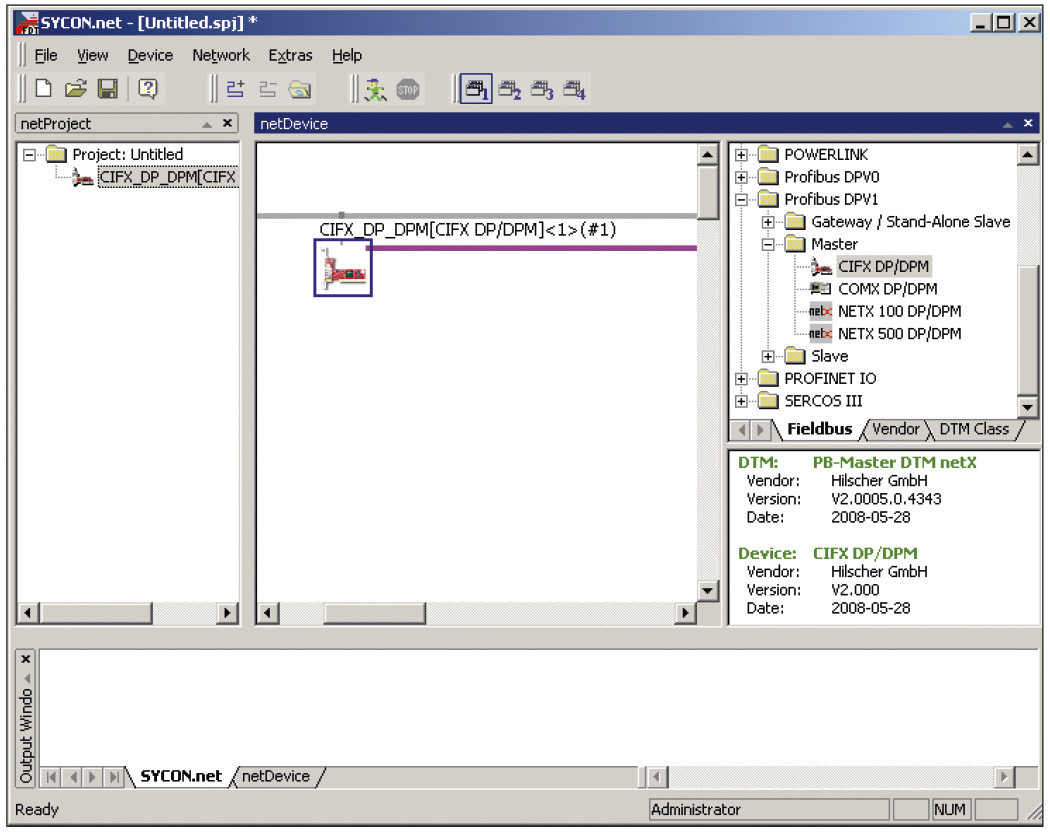1050x833 pixels.
Task: Click the add device toolbar icon
Action: coord(235,89)
